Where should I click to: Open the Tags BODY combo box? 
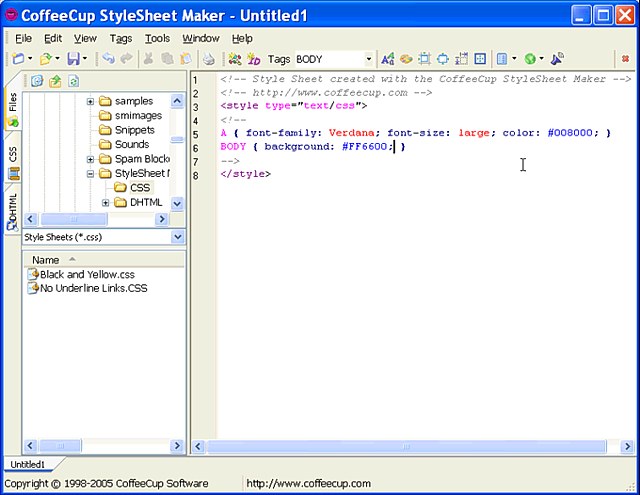(x=334, y=60)
